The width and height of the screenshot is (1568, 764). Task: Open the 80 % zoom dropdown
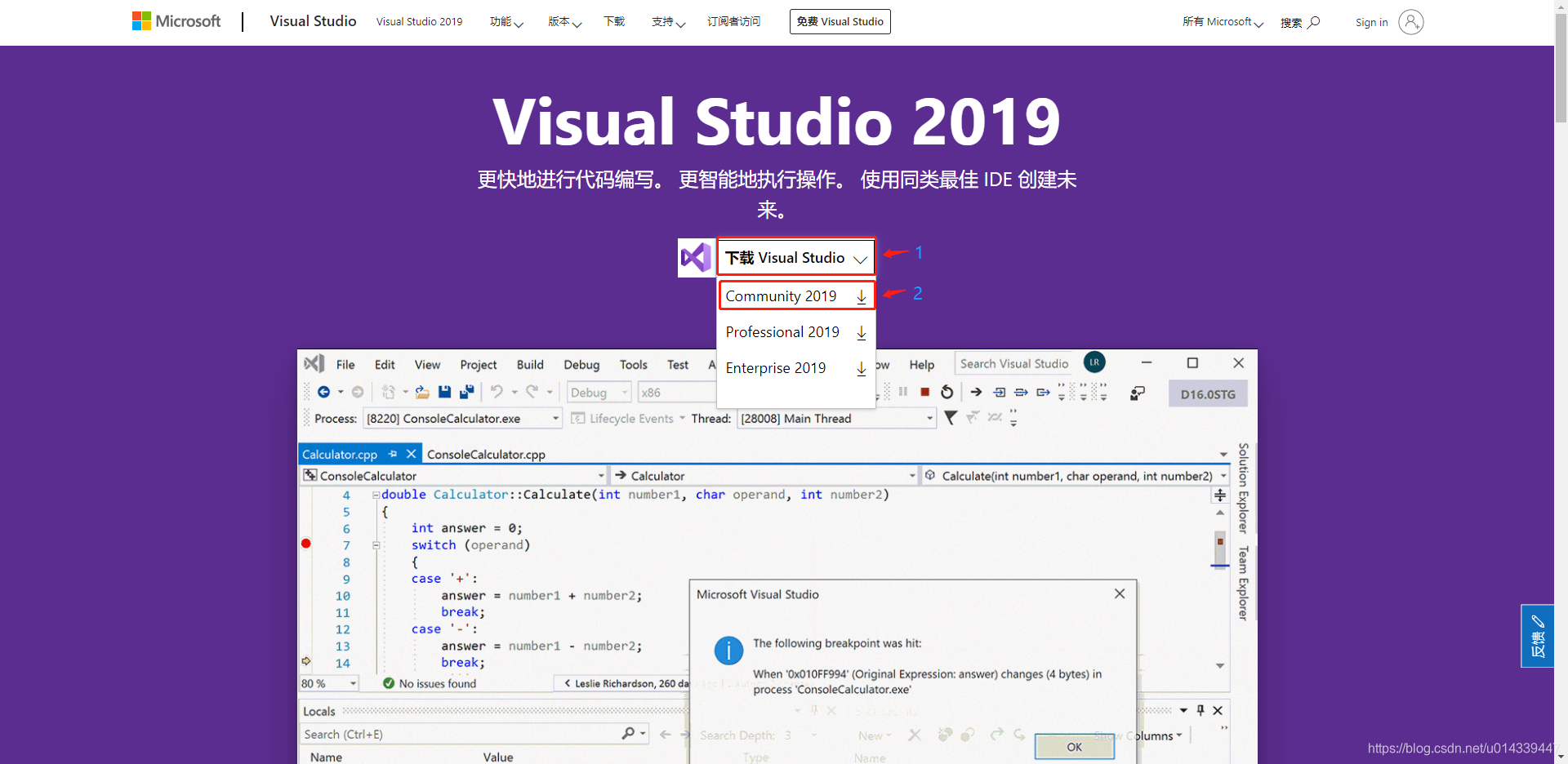(329, 683)
